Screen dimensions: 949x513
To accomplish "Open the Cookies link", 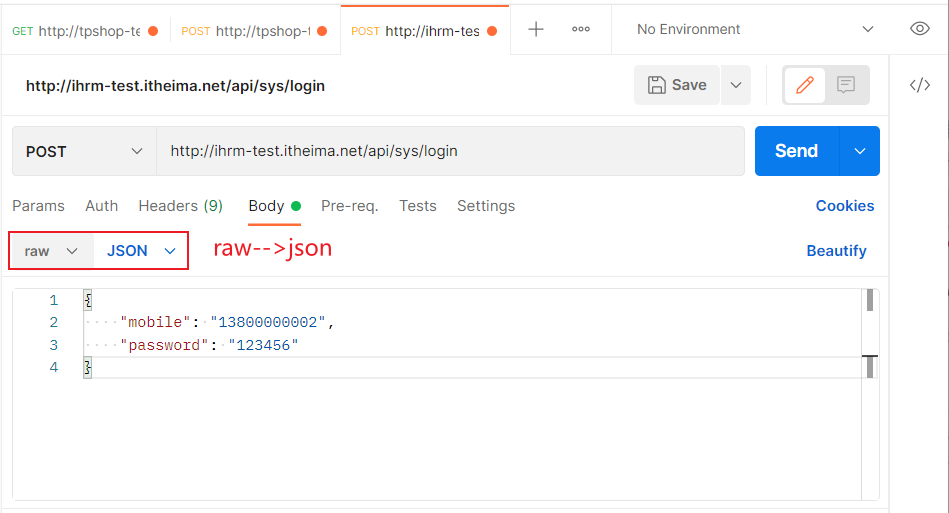I will 844,206.
